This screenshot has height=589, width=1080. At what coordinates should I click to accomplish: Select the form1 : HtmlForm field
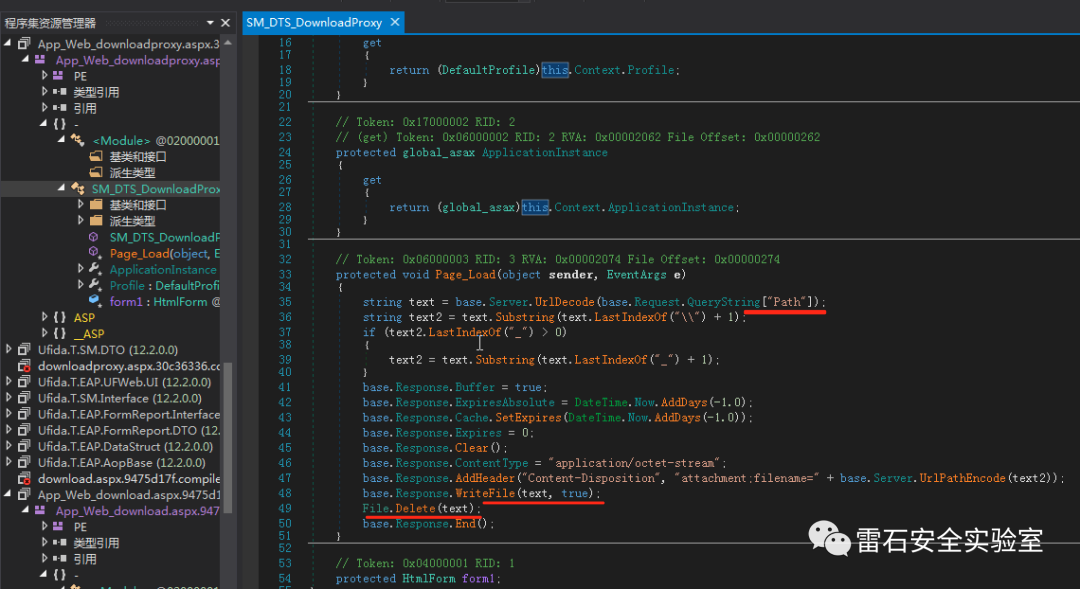pyautogui.click(x=165, y=302)
